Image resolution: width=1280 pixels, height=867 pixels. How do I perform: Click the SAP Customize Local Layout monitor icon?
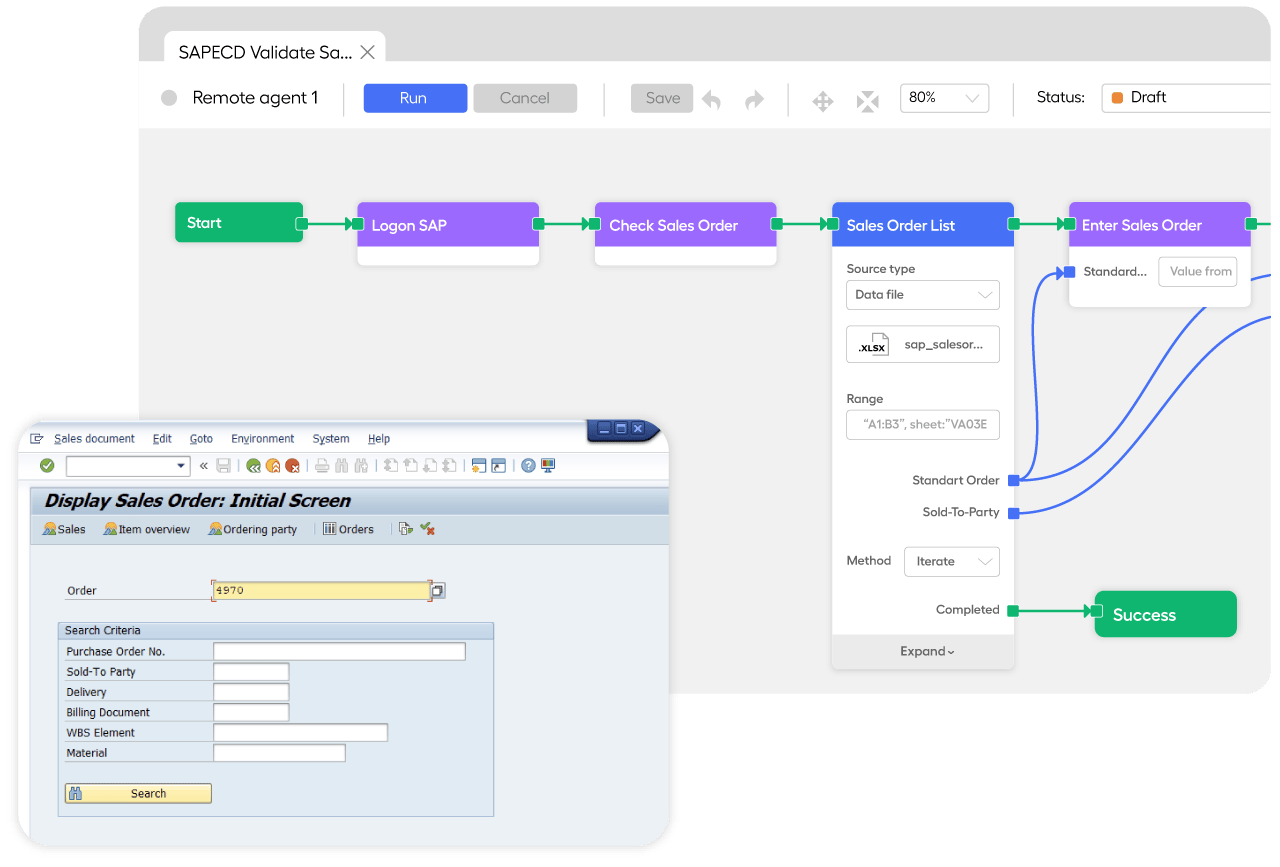point(548,466)
